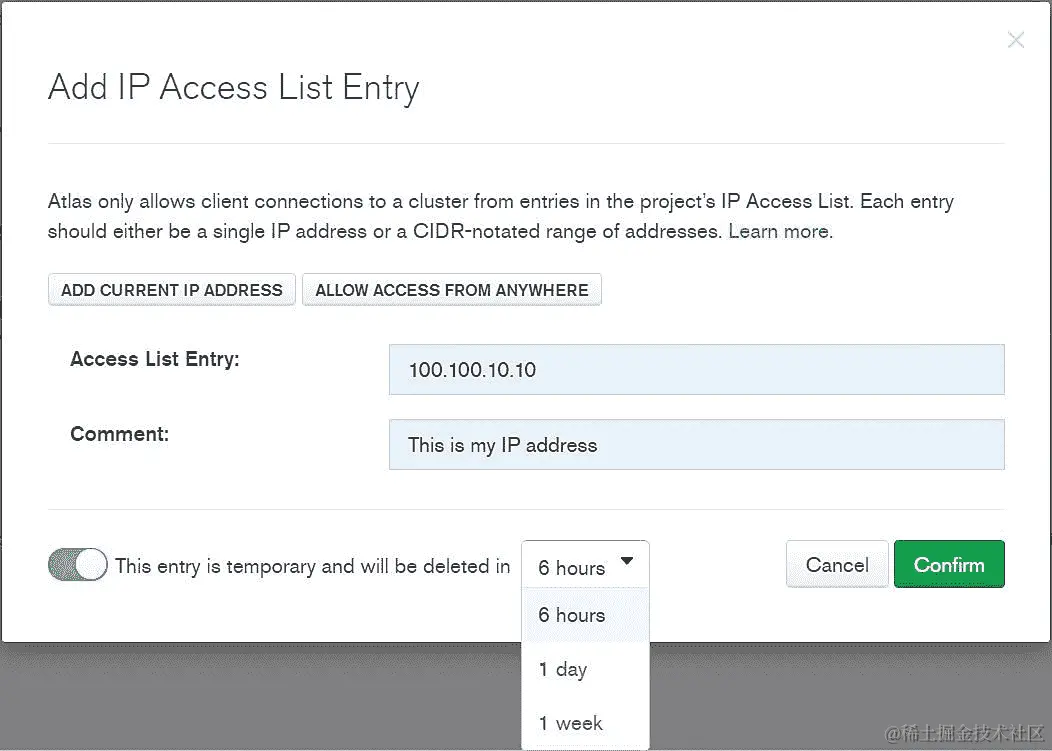Cancel the IP access list entry
Viewport: 1052px width, 751px height.
pos(837,565)
